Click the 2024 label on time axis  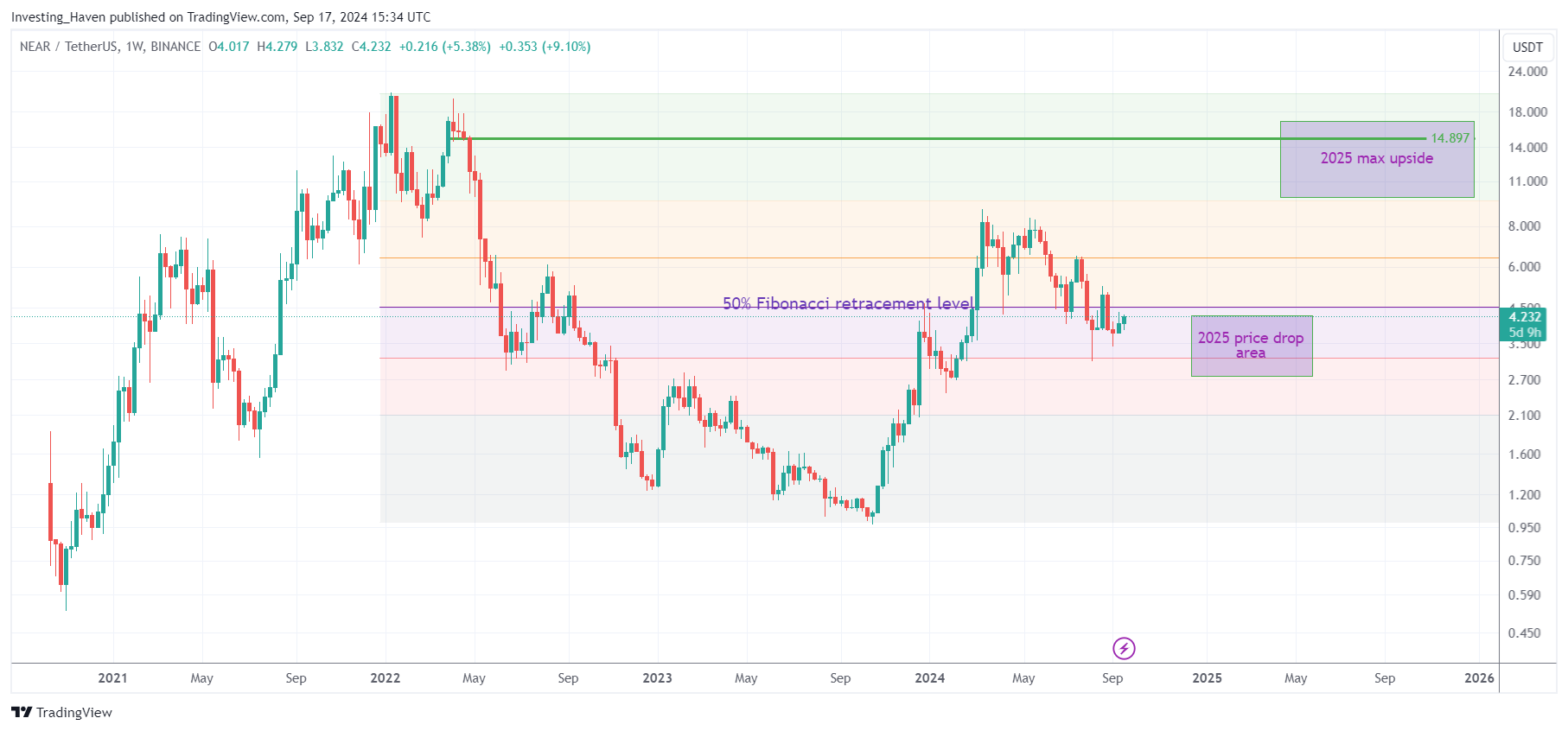tap(929, 678)
